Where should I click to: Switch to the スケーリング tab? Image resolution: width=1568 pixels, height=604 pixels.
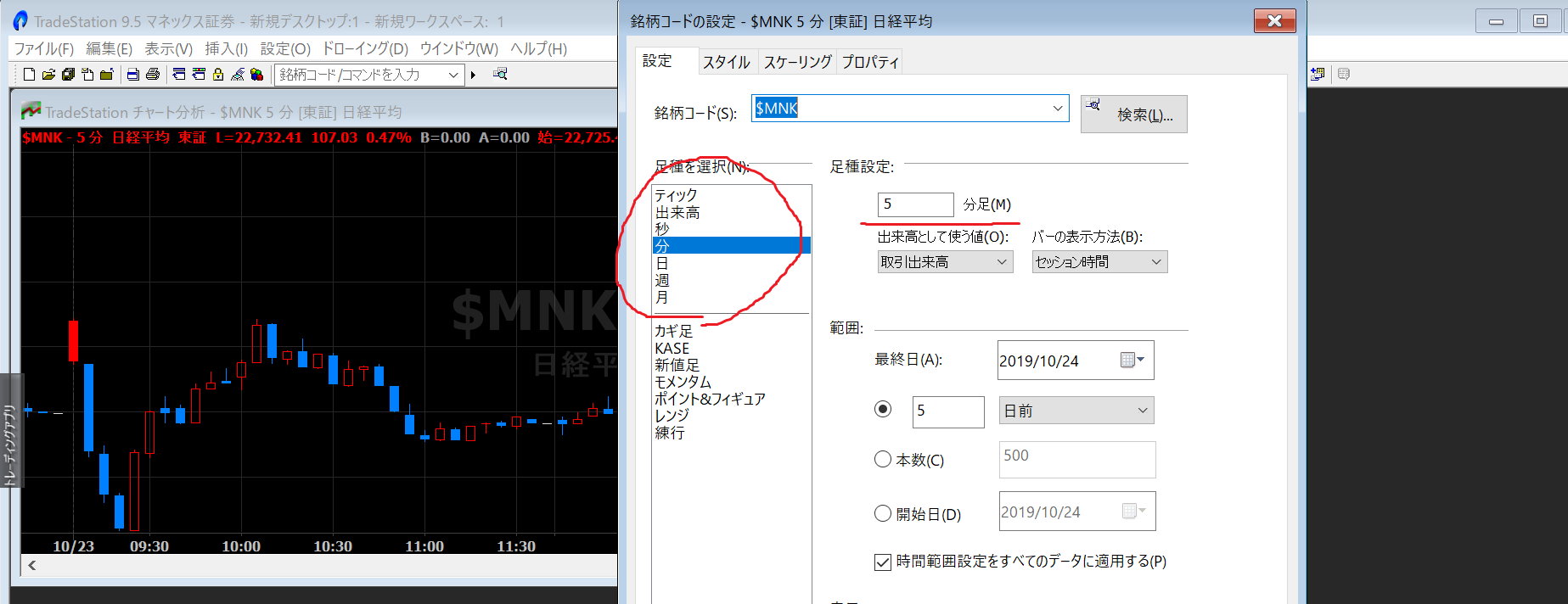pos(797,62)
